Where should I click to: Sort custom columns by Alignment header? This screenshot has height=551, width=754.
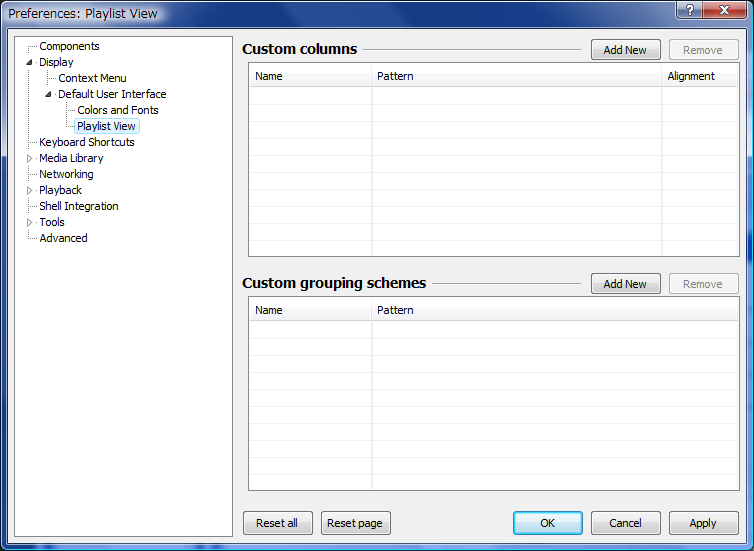(691, 76)
